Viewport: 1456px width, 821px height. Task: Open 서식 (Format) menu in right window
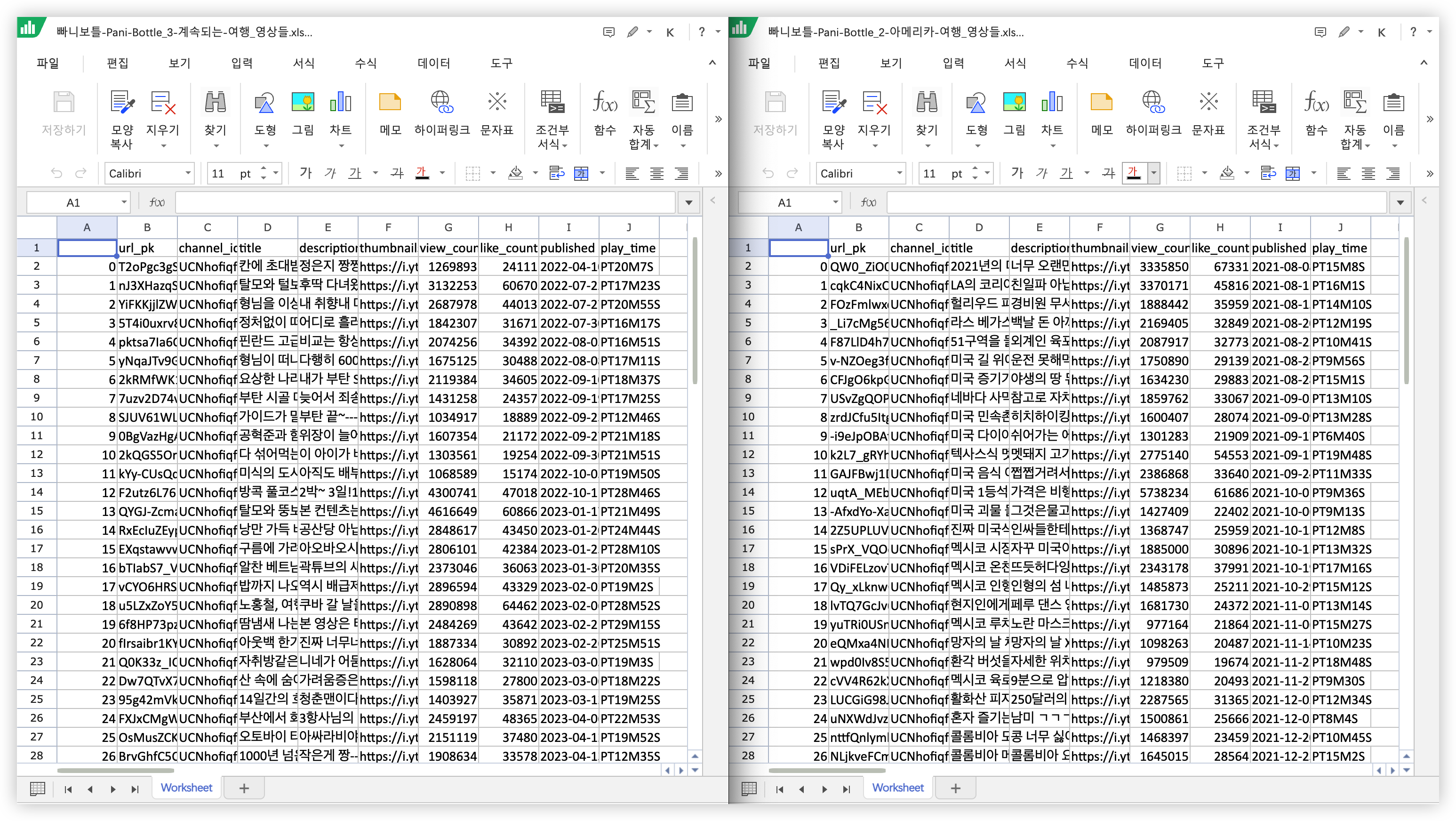(1015, 64)
